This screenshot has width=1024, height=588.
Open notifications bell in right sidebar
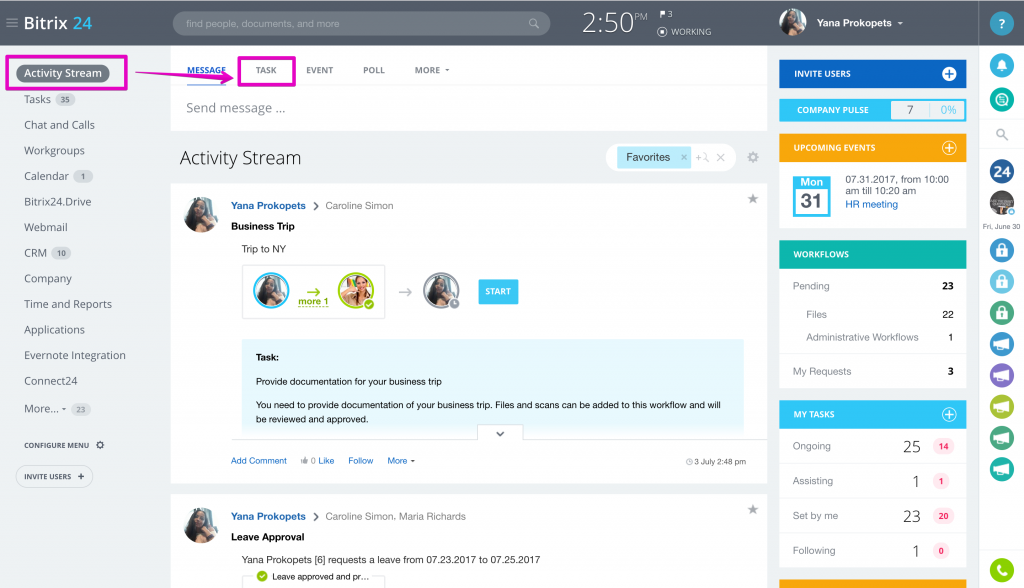tap(1001, 65)
